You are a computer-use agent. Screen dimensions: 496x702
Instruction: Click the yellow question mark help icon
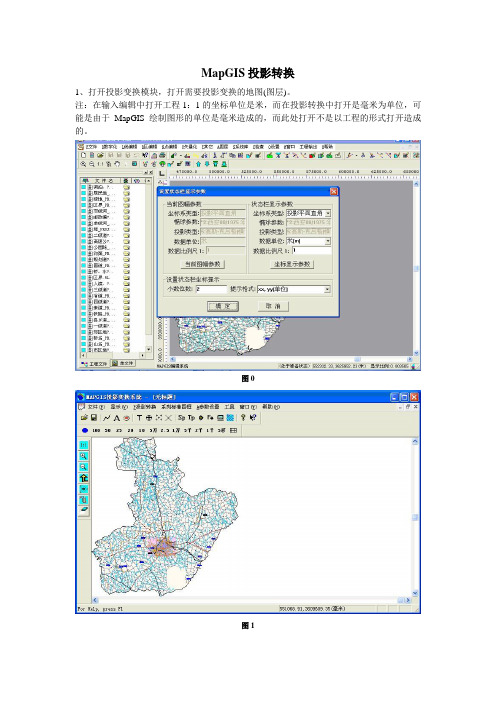click(x=243, y=418)
